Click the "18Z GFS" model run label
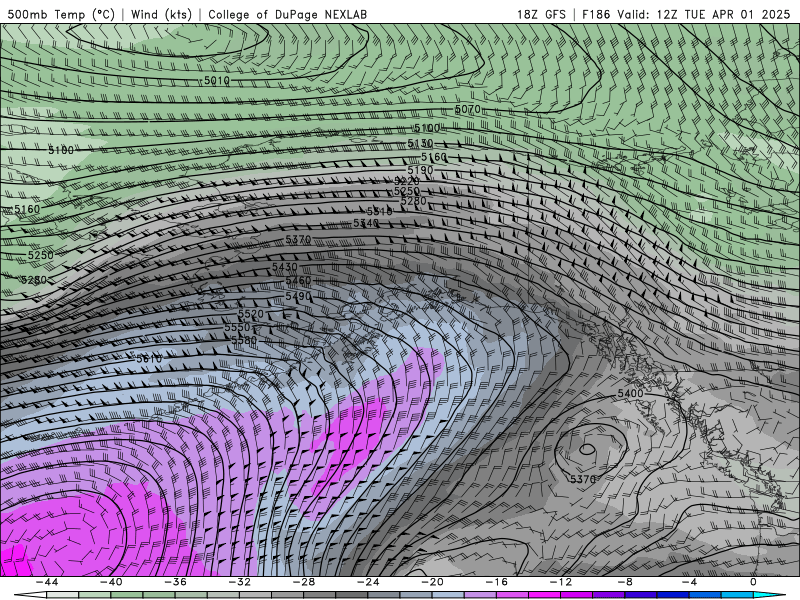This screenshot has width=800, height=600. point(541,14)
